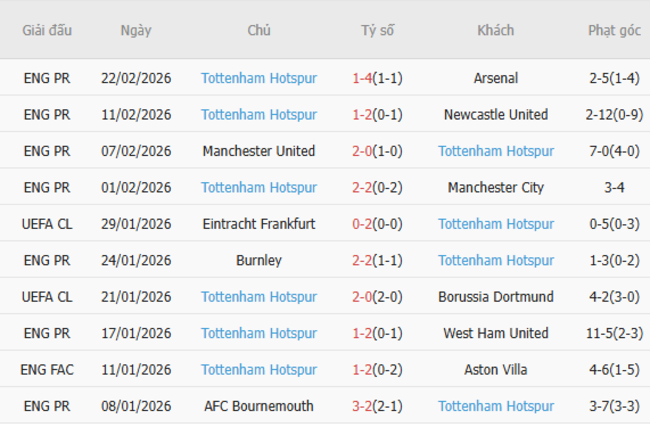Click the Aston Villa team name
This screenshot has width=650, height=427.
click(496, 370)
